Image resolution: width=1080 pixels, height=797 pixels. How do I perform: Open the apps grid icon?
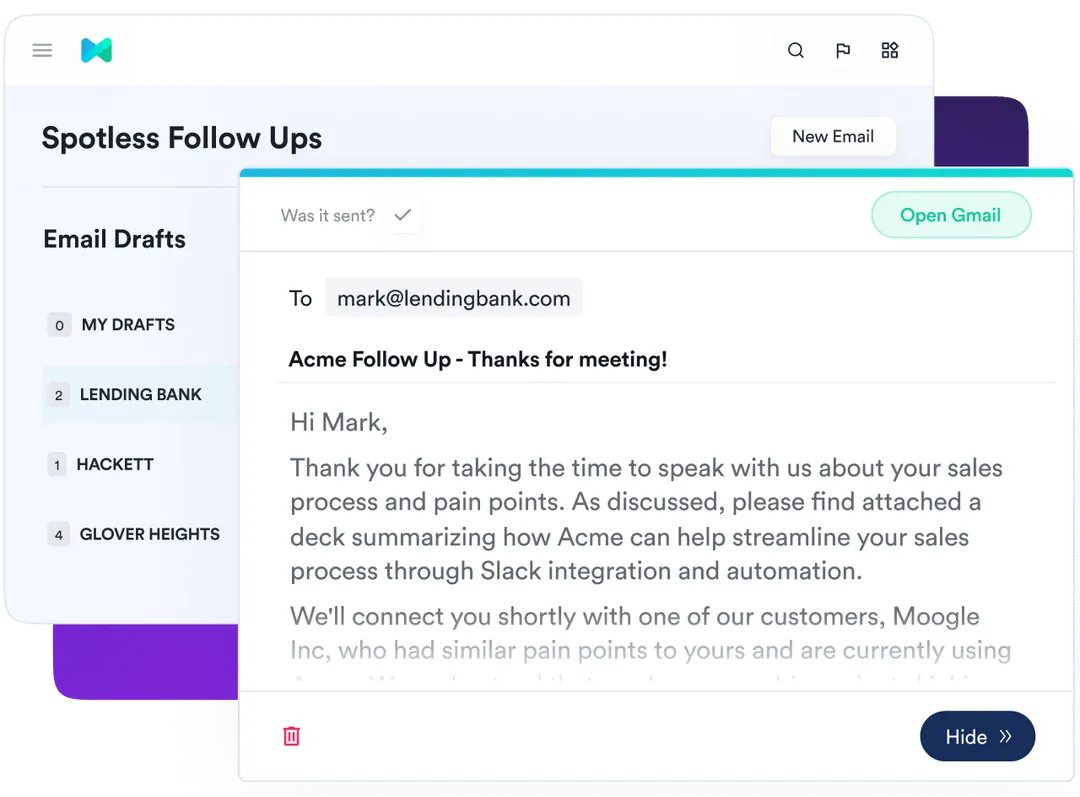click(889, 50)
